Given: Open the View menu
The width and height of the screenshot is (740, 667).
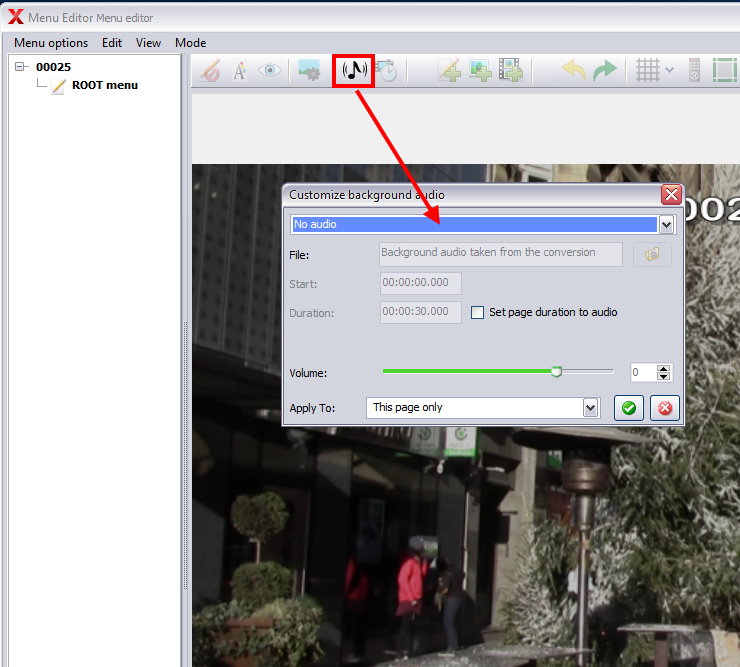Looking at the screenshot, I should coord(148,43).
